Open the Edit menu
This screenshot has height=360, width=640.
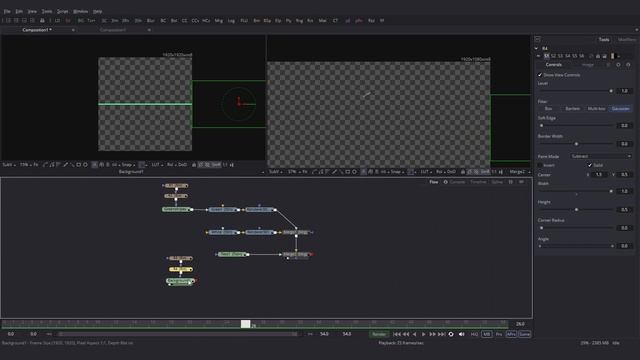pyautogui.click(x=19, y=11)
